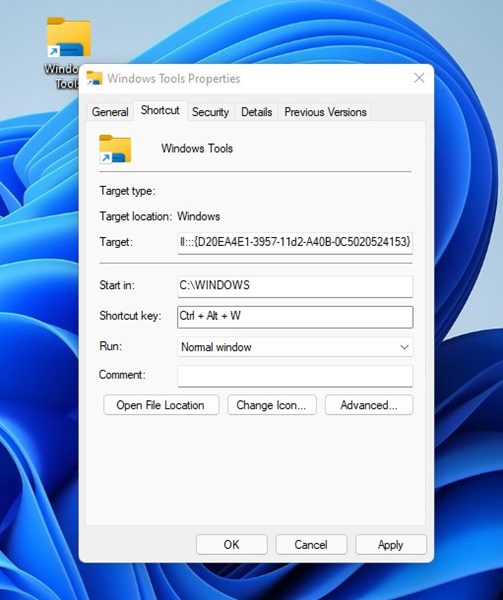The width and height of the screenshot is (503, 600).
Task: Select the Shortcut tab
Action: (x=160, y=110)
